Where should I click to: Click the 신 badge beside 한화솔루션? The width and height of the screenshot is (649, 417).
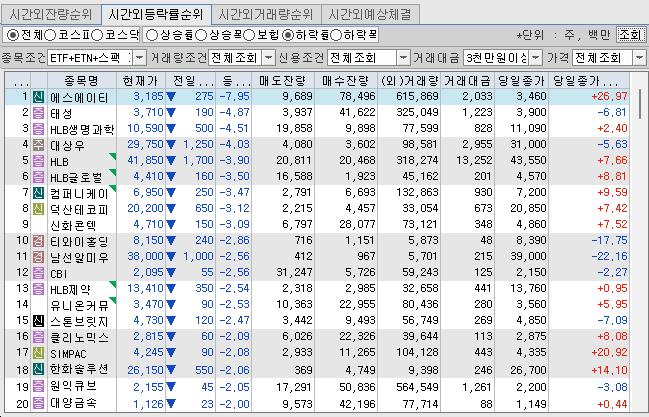(38, 369)
